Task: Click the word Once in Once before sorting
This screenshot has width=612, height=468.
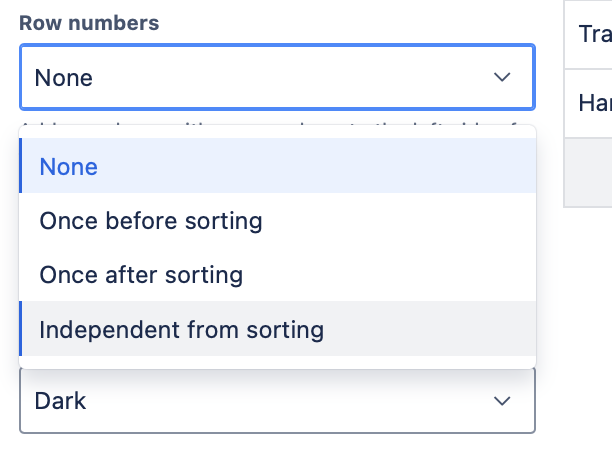Action: [66, 221]
